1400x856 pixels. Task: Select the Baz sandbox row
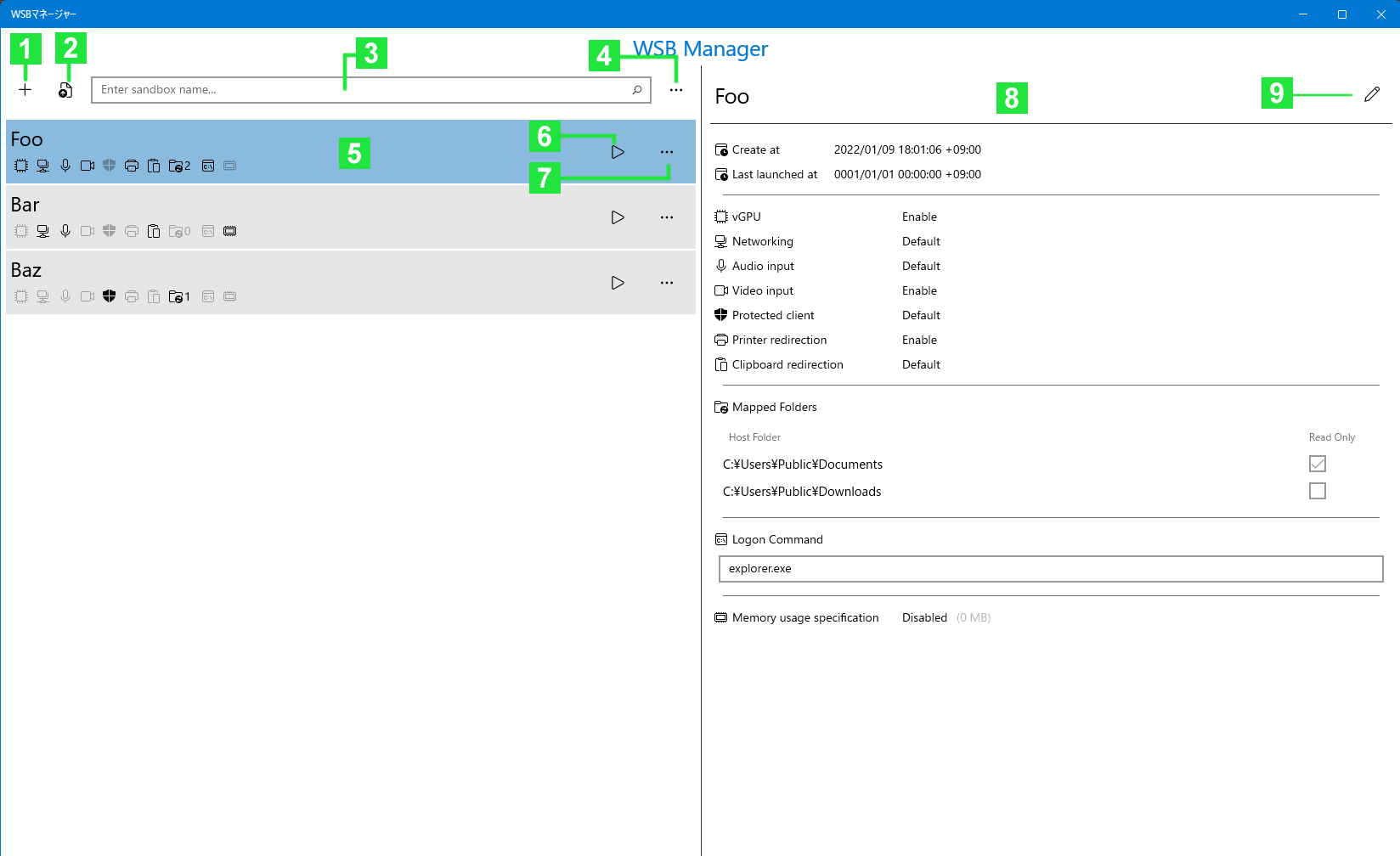tap(351, 283)
